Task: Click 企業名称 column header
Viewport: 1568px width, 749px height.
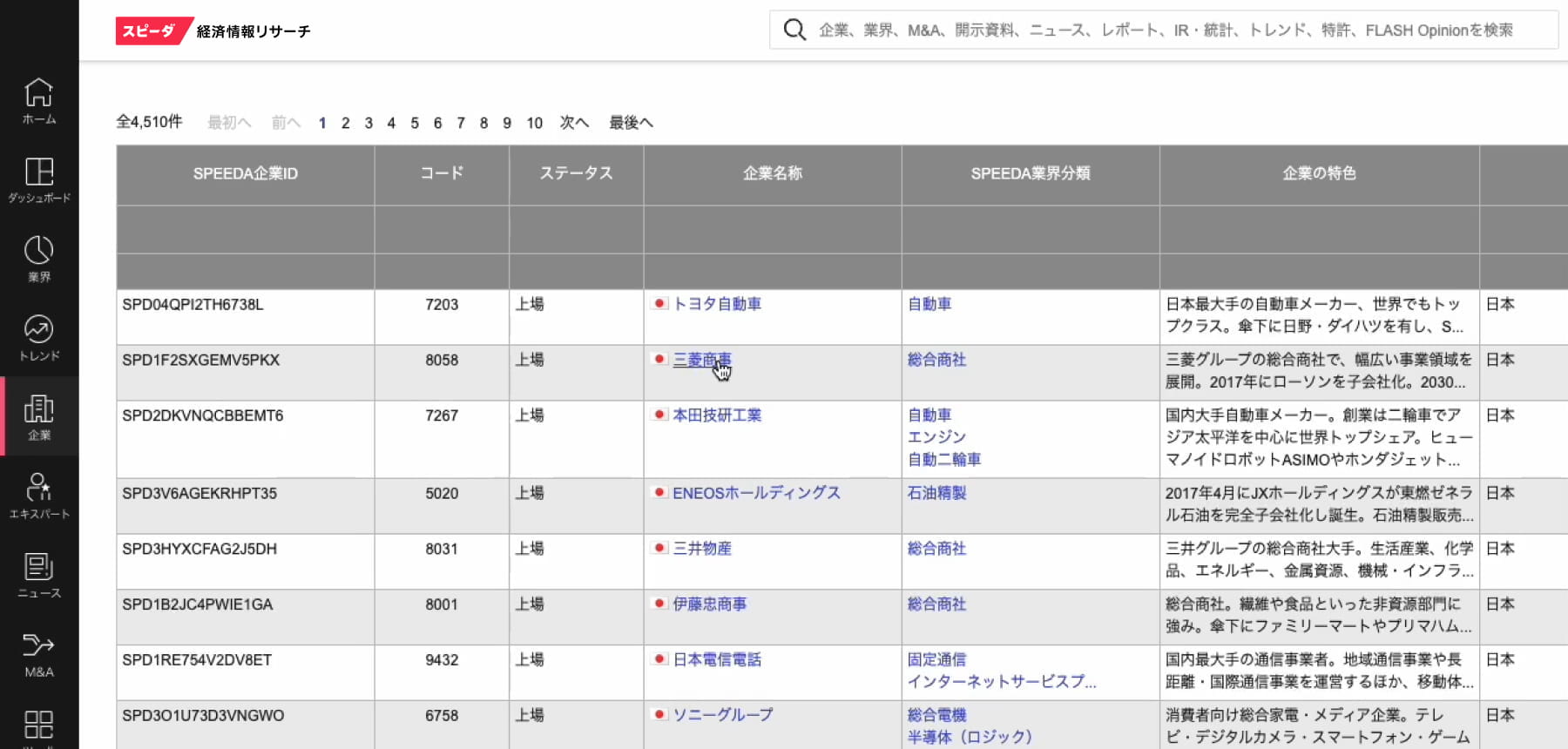Action: point(773,174)
